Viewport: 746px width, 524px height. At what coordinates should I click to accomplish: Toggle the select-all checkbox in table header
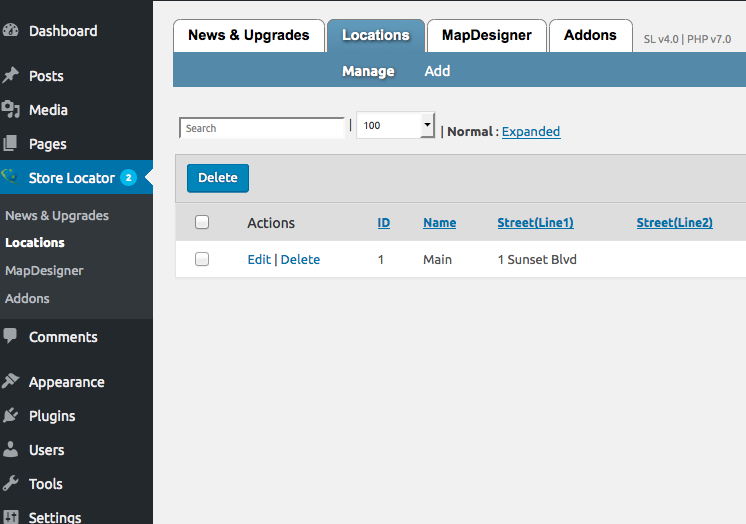pyautogui.click(x=202, y=223)
